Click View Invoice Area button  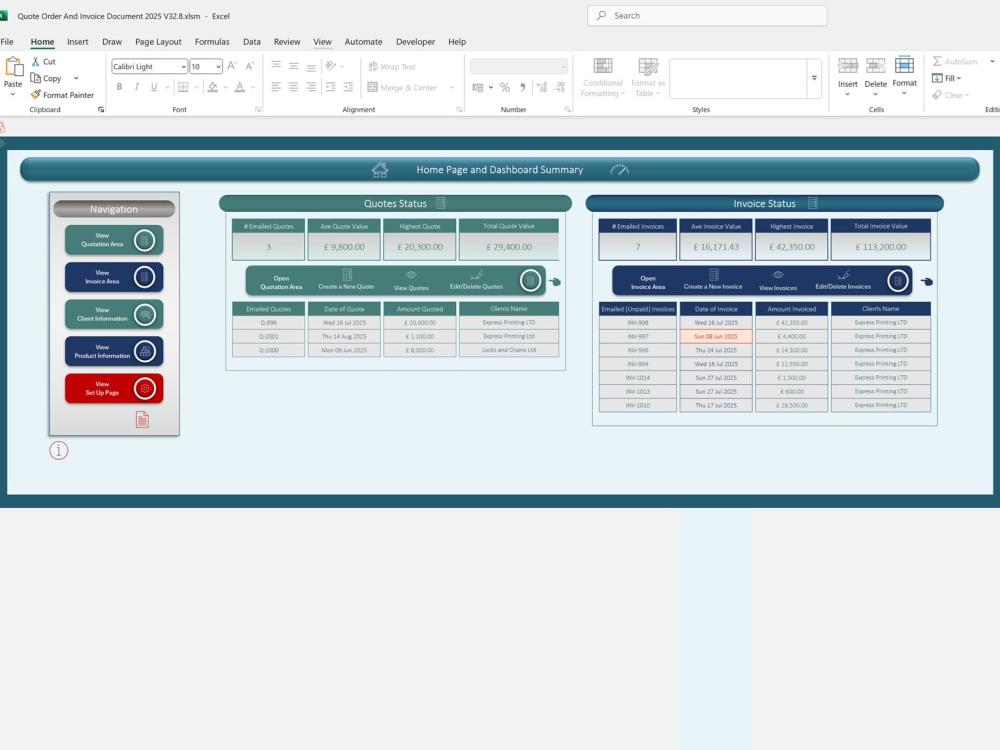point(114,277)
